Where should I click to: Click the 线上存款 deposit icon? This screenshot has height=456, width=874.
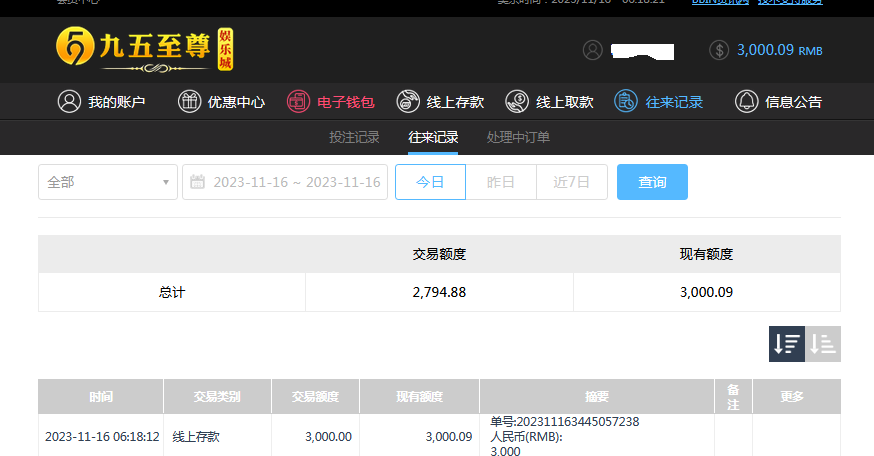(x=407, y=102)
